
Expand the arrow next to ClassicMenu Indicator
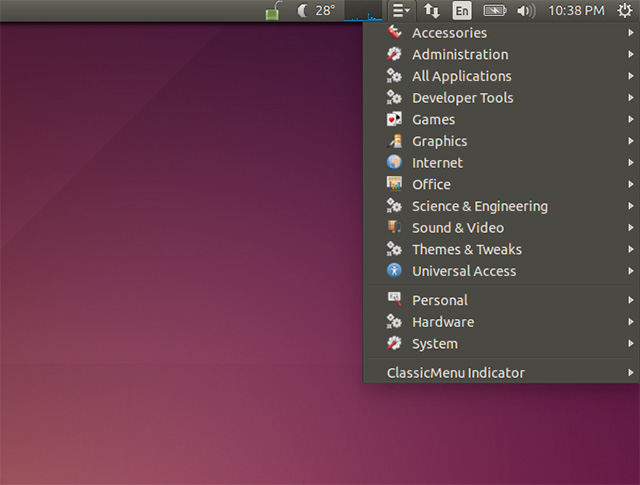coord(630,373)
